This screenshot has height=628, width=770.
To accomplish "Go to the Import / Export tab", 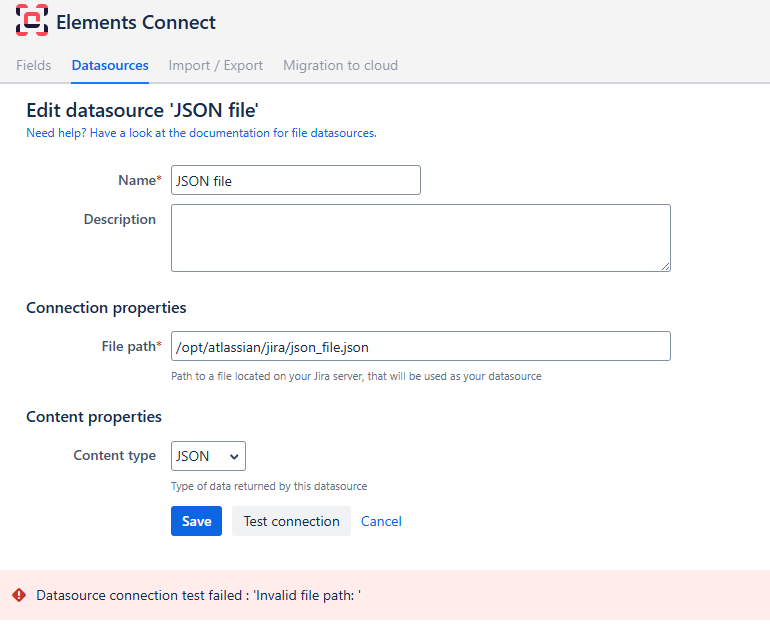I will 216,65.
